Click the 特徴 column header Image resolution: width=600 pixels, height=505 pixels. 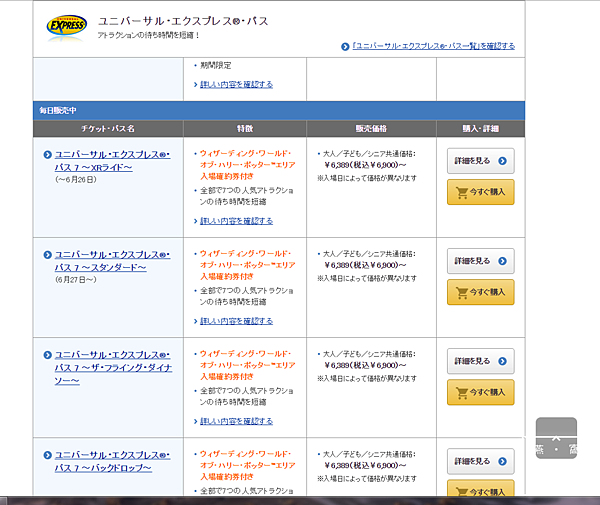[245, 129]
